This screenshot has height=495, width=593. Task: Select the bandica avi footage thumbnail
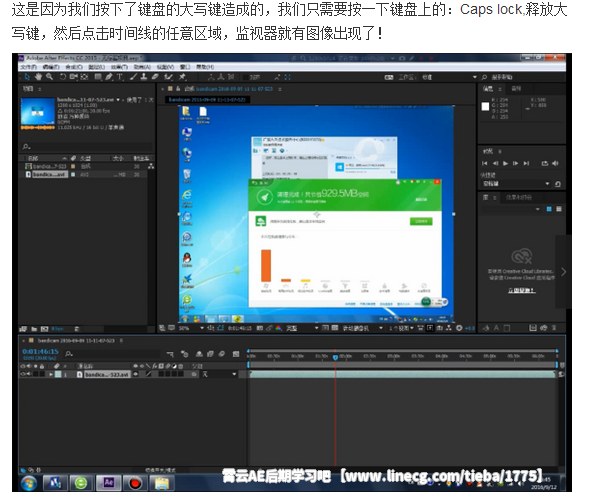[x=37, y=111]
